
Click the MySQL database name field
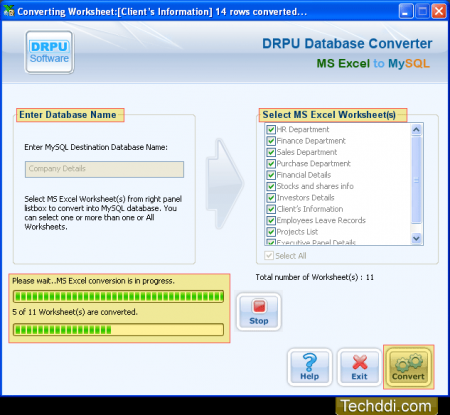point(104,169)
